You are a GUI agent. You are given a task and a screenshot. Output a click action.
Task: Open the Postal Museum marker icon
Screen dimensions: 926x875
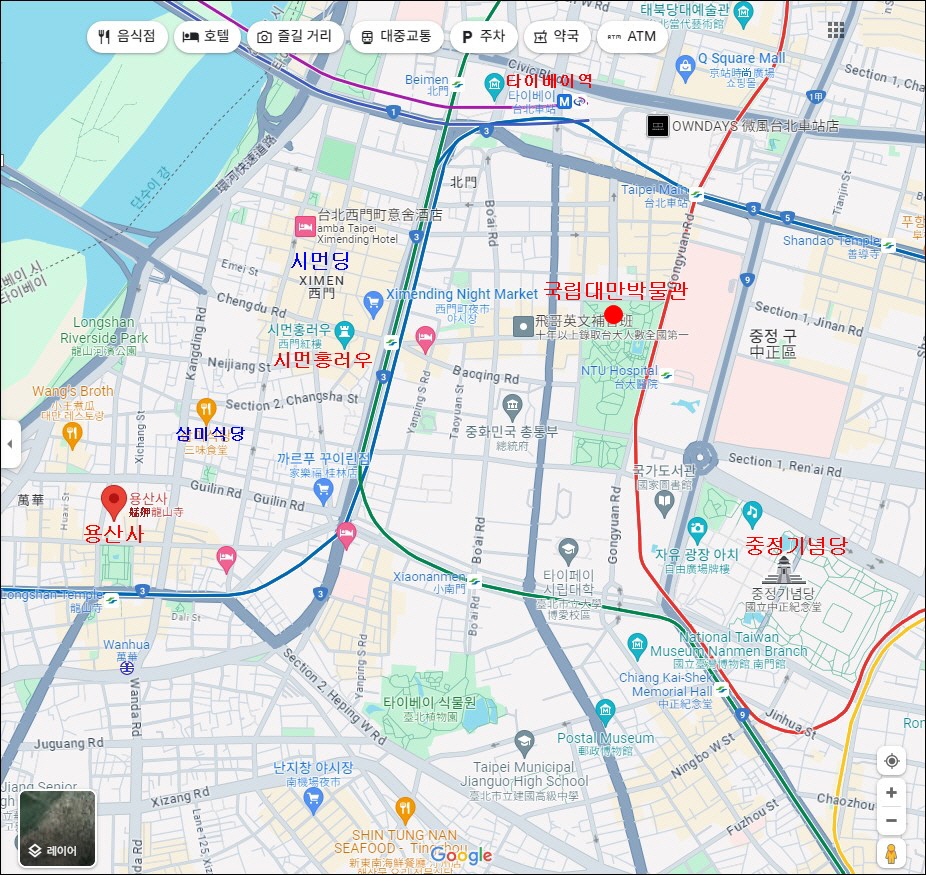(605, 712)
